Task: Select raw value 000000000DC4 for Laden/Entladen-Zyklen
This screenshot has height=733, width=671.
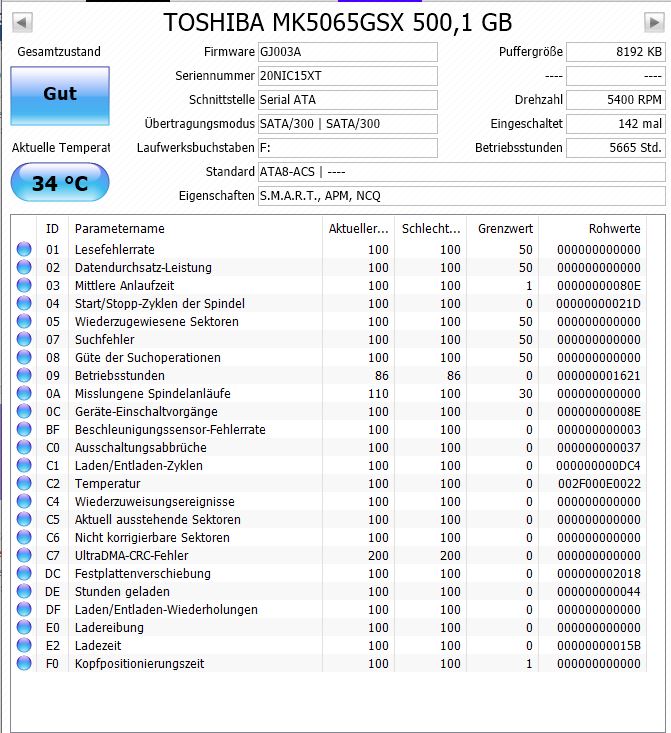Action: tap(599, 466)
